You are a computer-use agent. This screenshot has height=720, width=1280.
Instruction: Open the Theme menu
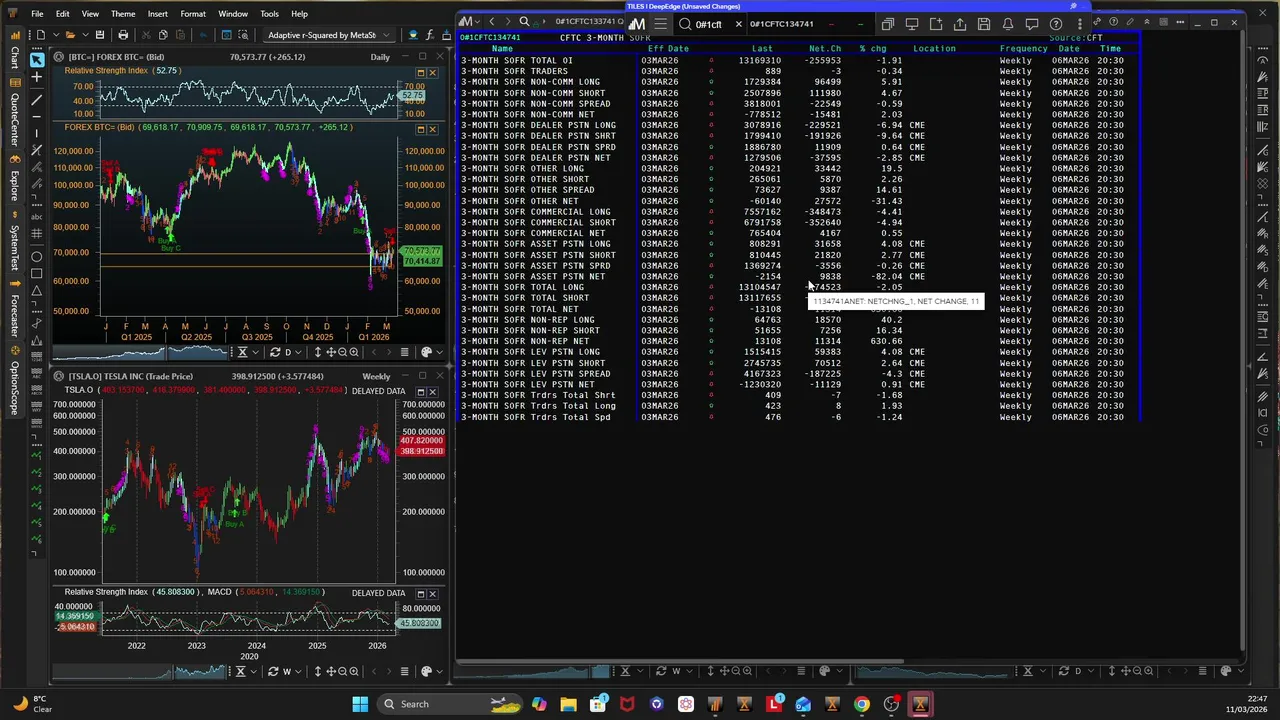123,14
